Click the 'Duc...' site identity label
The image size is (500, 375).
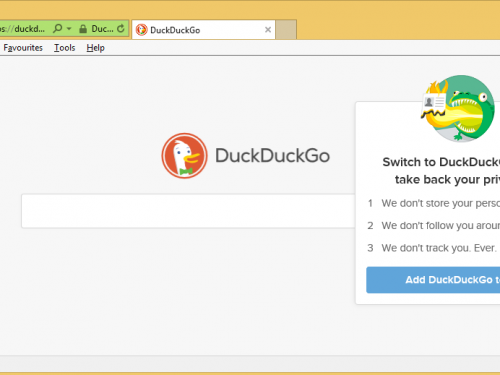click(x=102, y=29)
